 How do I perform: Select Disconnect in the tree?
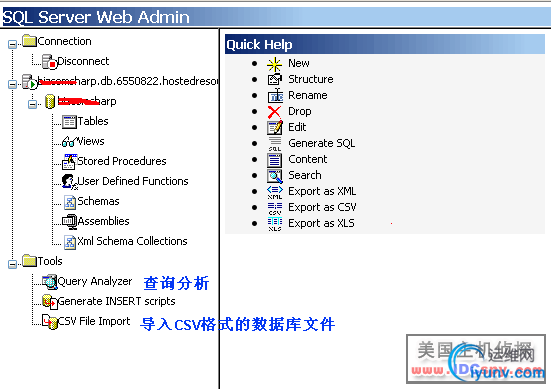pos(83,61)
